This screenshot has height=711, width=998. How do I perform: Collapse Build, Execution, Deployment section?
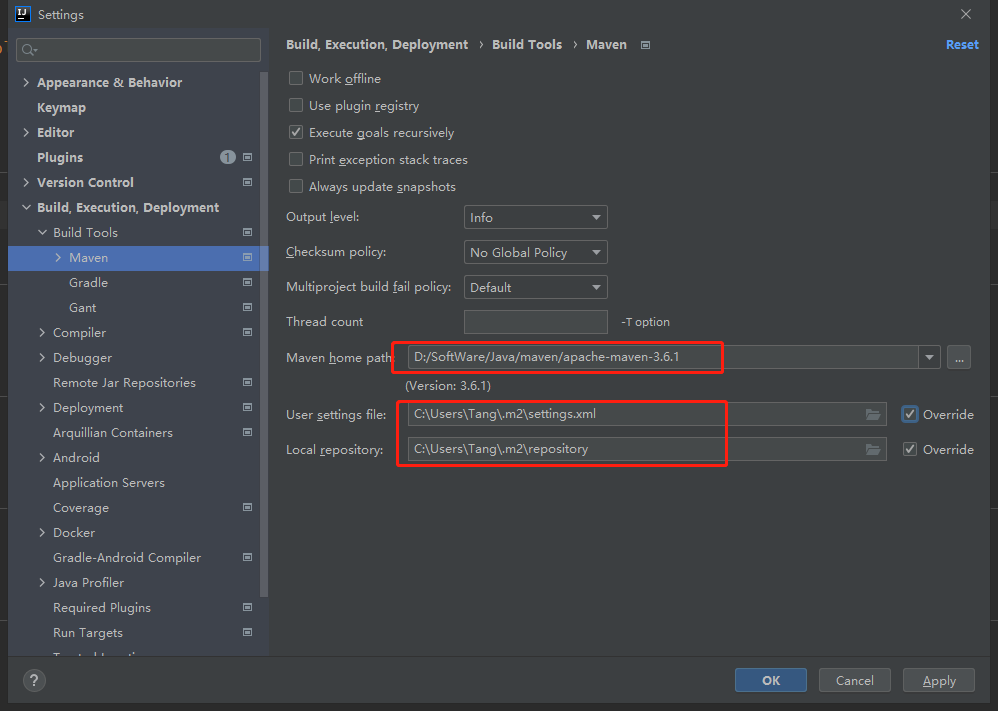tap(26, 208)
